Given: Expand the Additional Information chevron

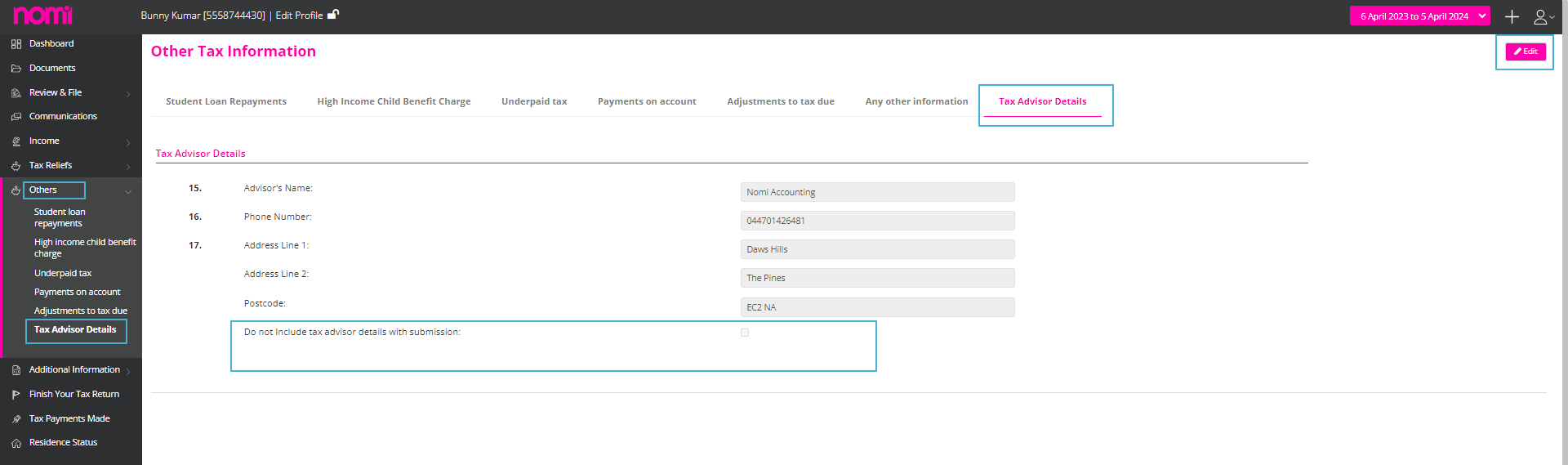Looking at the screenshot, I should pyautogui.click(x=128, y=371).
